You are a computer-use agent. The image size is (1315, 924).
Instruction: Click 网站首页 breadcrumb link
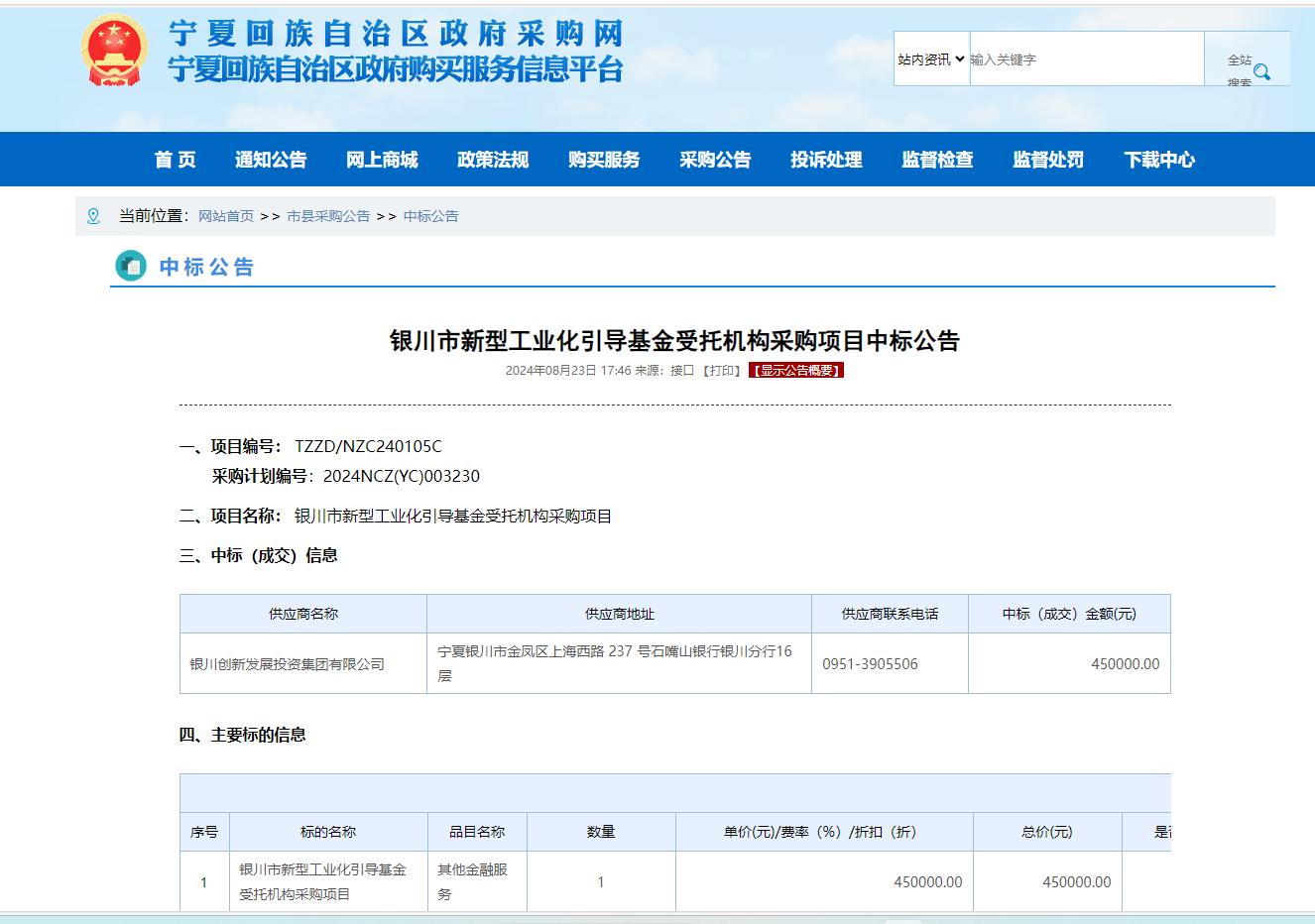[226, 216]
